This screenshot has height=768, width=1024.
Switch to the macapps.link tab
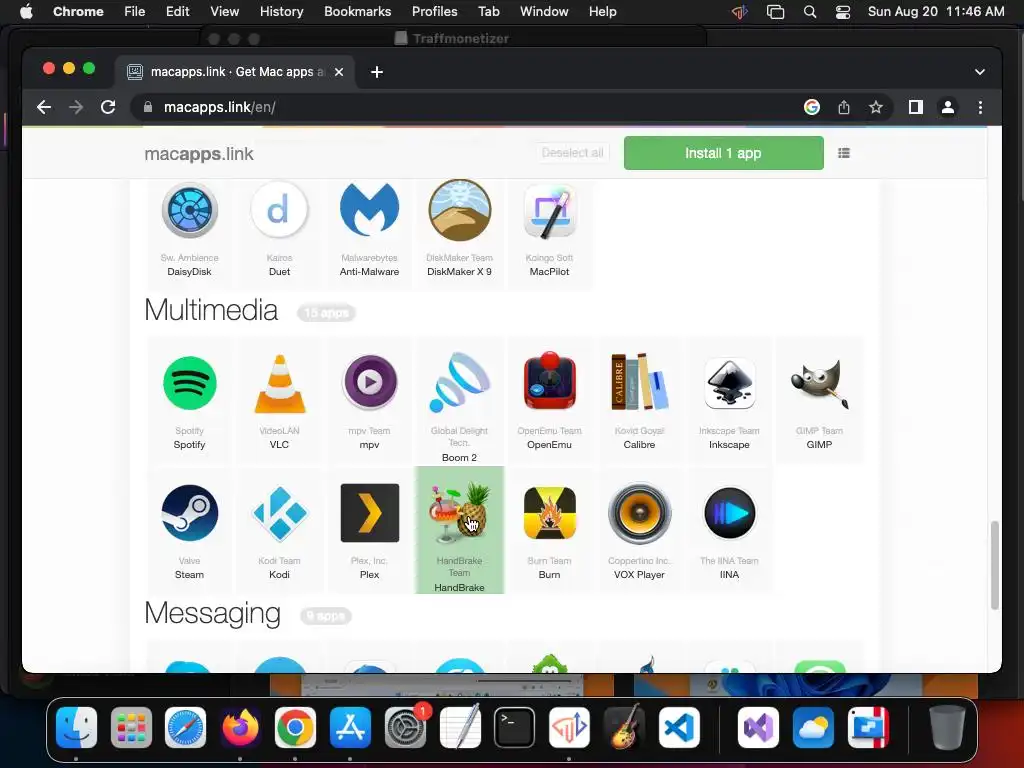click(235, 72)
